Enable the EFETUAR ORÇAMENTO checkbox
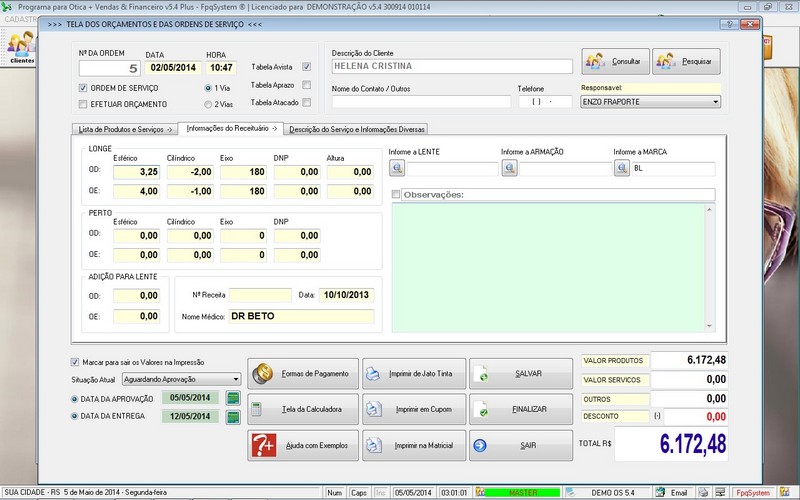Image resolution: width=800 pixels, height=500 pixels. [83, 103]
